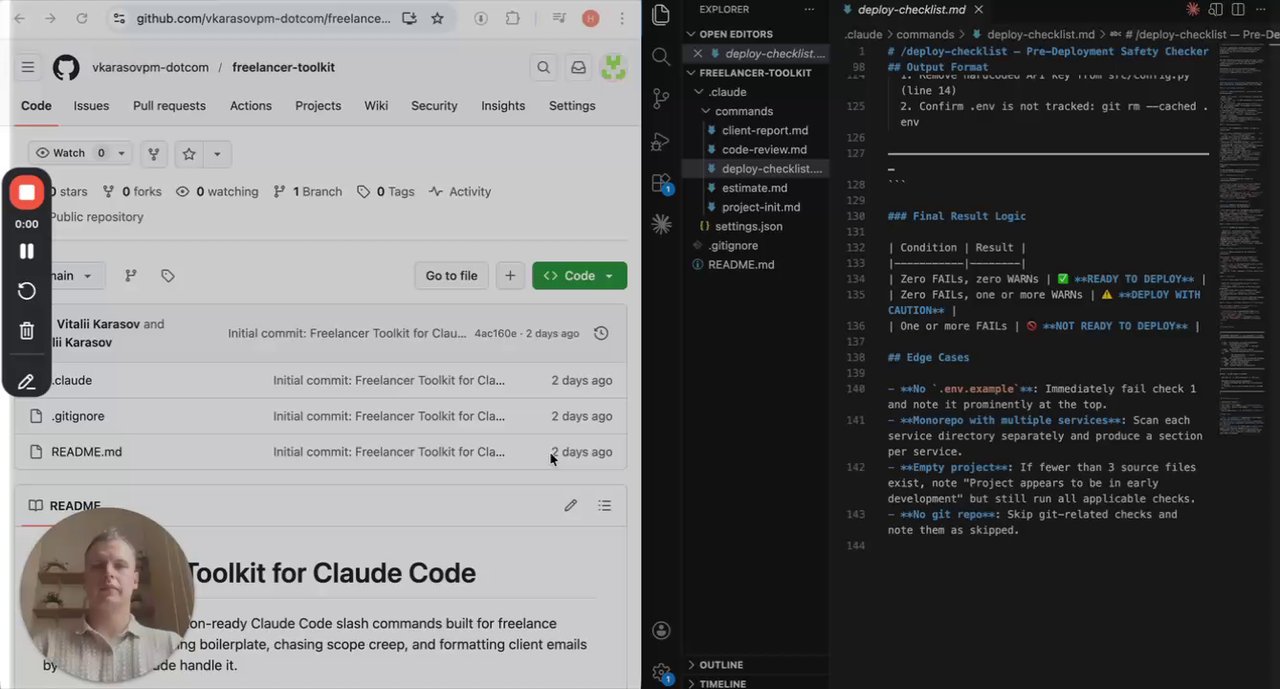Delete the recording with the trash icon
Screen dimensions: 1280x689
27,331
